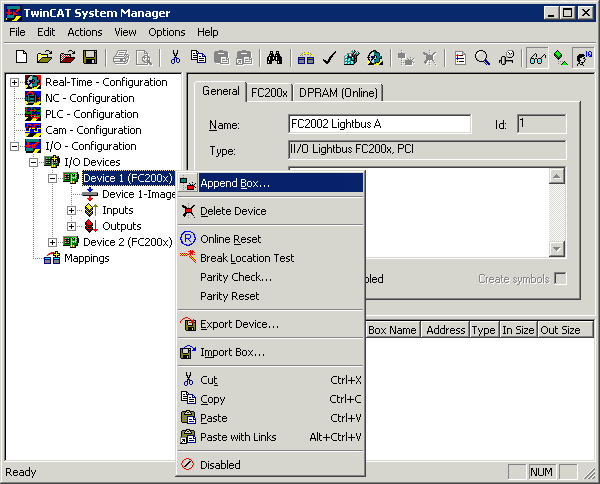This screenshot has width=600, height=484.
Task: Click the Paste clipboard toolbar icon
Action: (221, 58)
